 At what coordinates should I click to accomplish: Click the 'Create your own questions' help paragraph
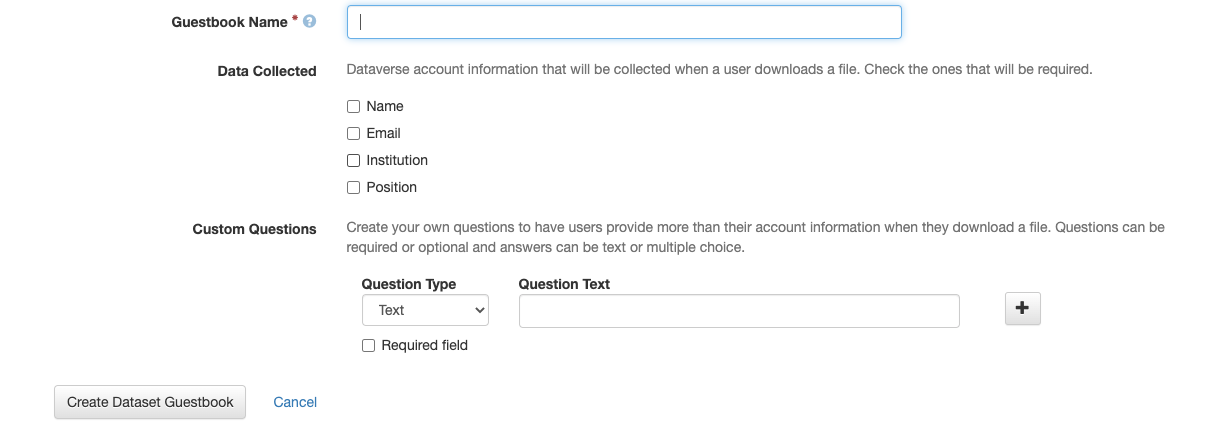(x=755, y=237)
